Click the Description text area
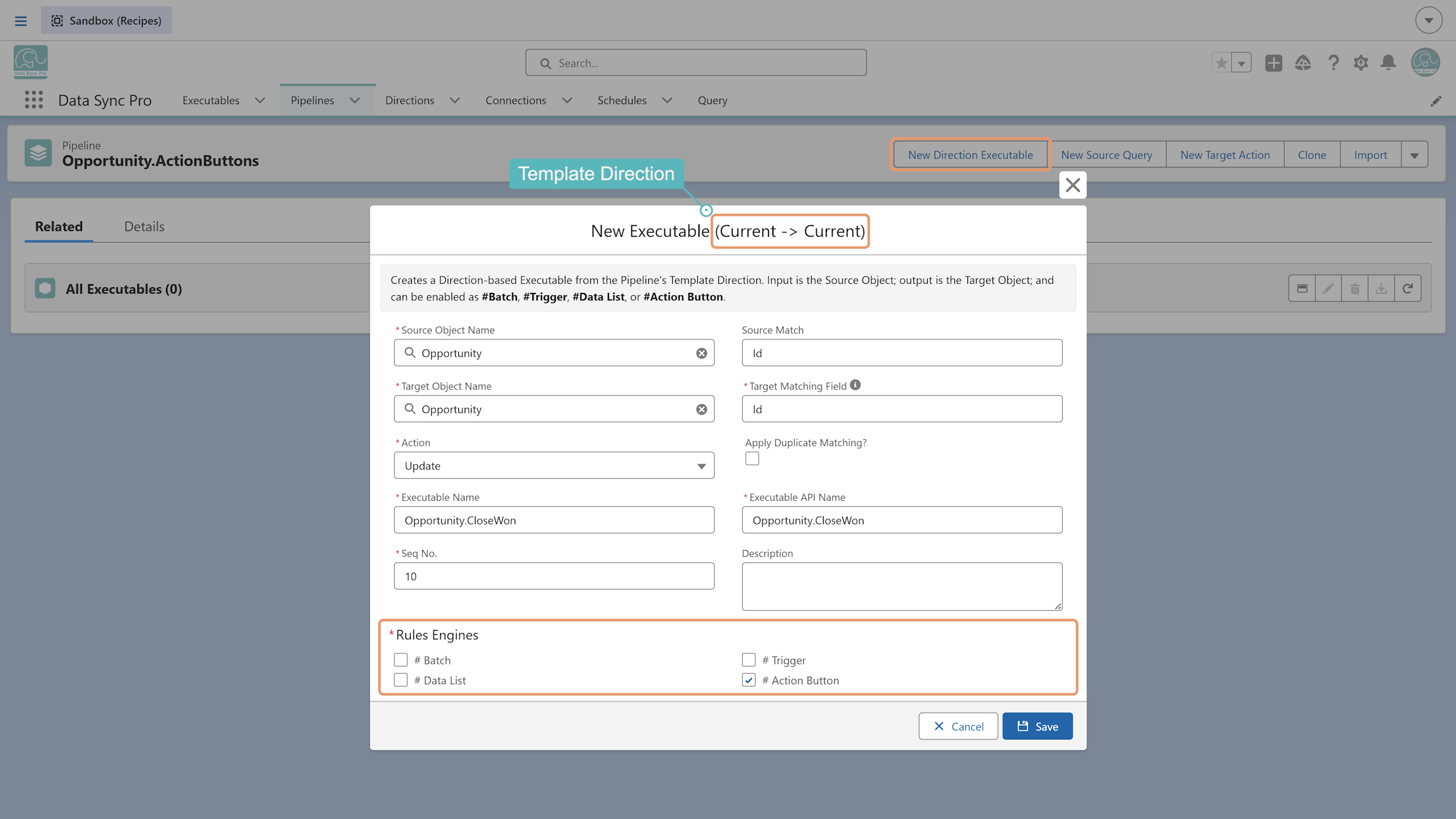 point(902,586)
